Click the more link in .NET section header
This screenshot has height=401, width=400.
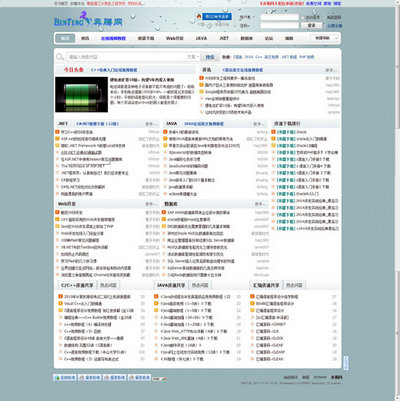[x=151, y=124]
